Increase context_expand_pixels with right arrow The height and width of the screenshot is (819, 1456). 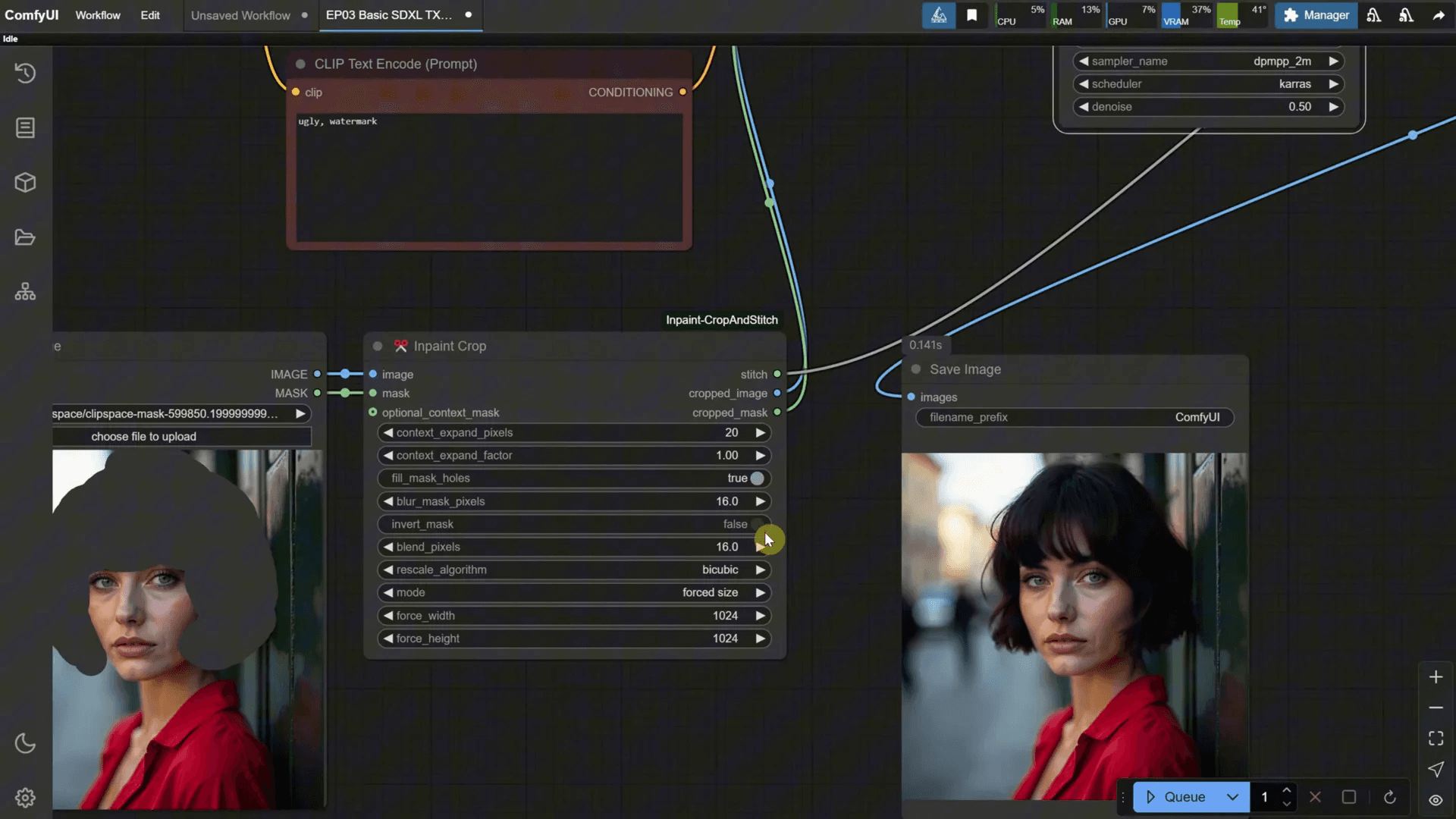[x=760, y=432]
